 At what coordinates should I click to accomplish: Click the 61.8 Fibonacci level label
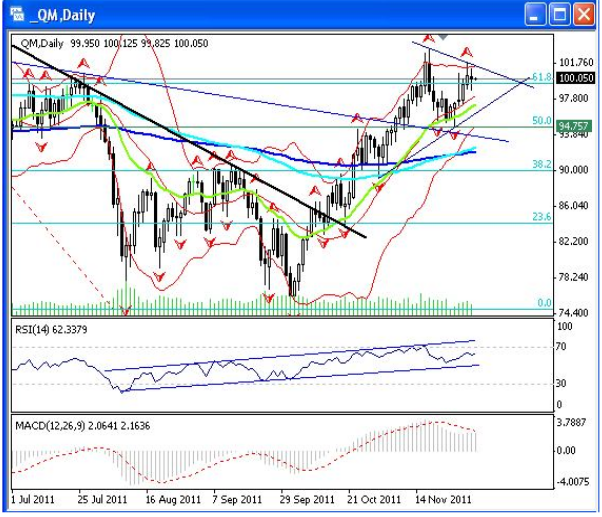[x=541, y=76]
